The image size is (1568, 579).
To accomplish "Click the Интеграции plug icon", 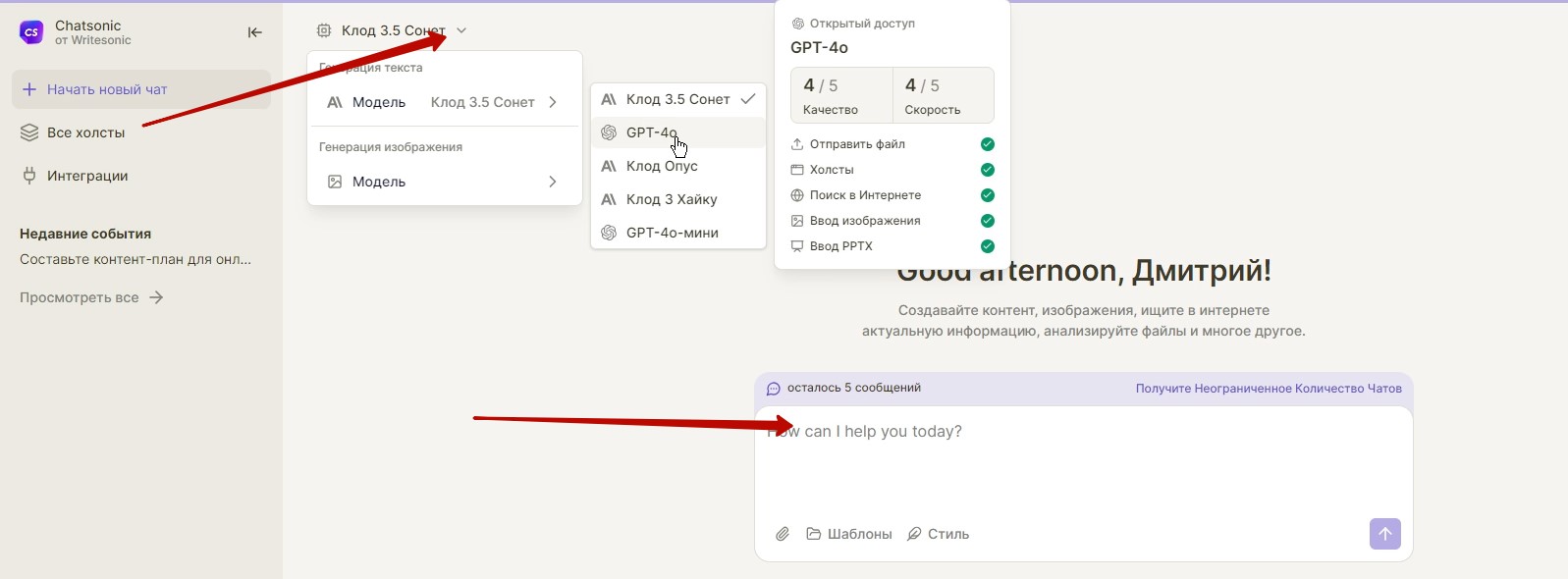I will click(x=29, y=176).
